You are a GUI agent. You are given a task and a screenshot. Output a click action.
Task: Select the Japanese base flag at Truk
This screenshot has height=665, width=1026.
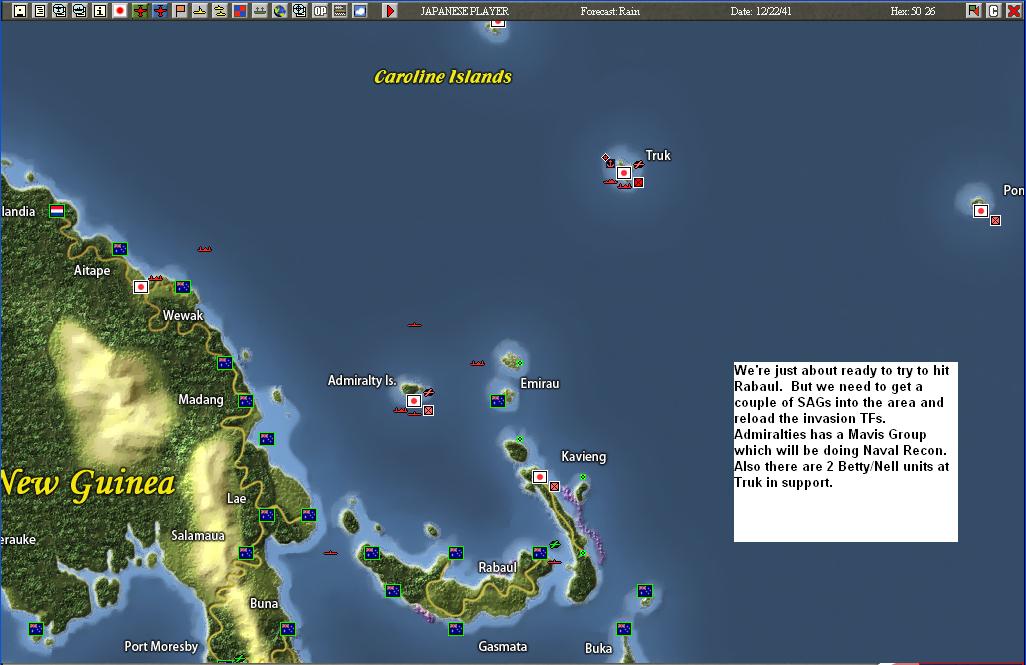(x=624, y=173)
